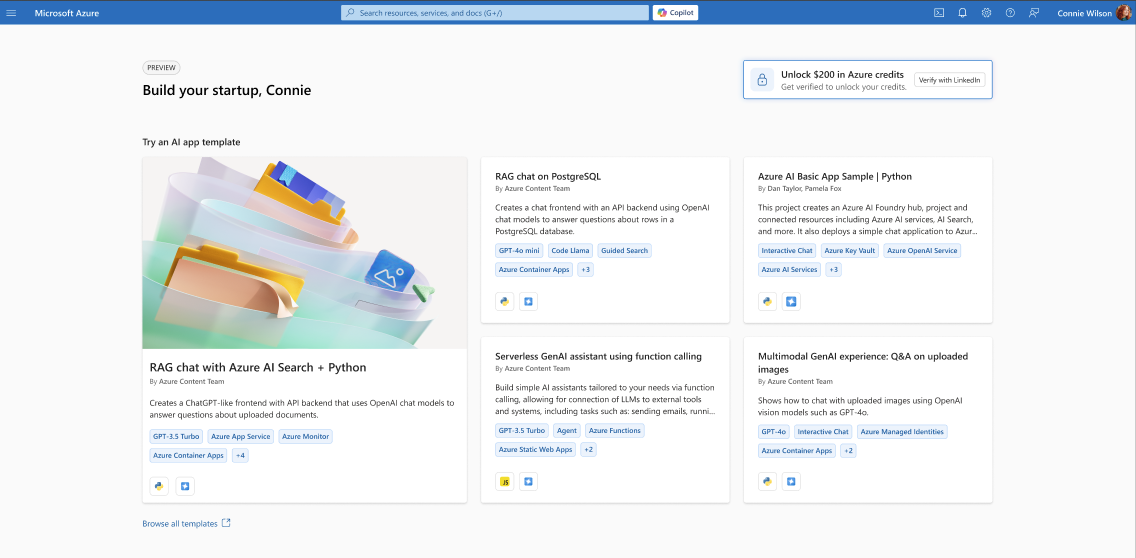1136x558 pixels.
Task: Select the Guided Search tag
Action: tap(625, 251)
